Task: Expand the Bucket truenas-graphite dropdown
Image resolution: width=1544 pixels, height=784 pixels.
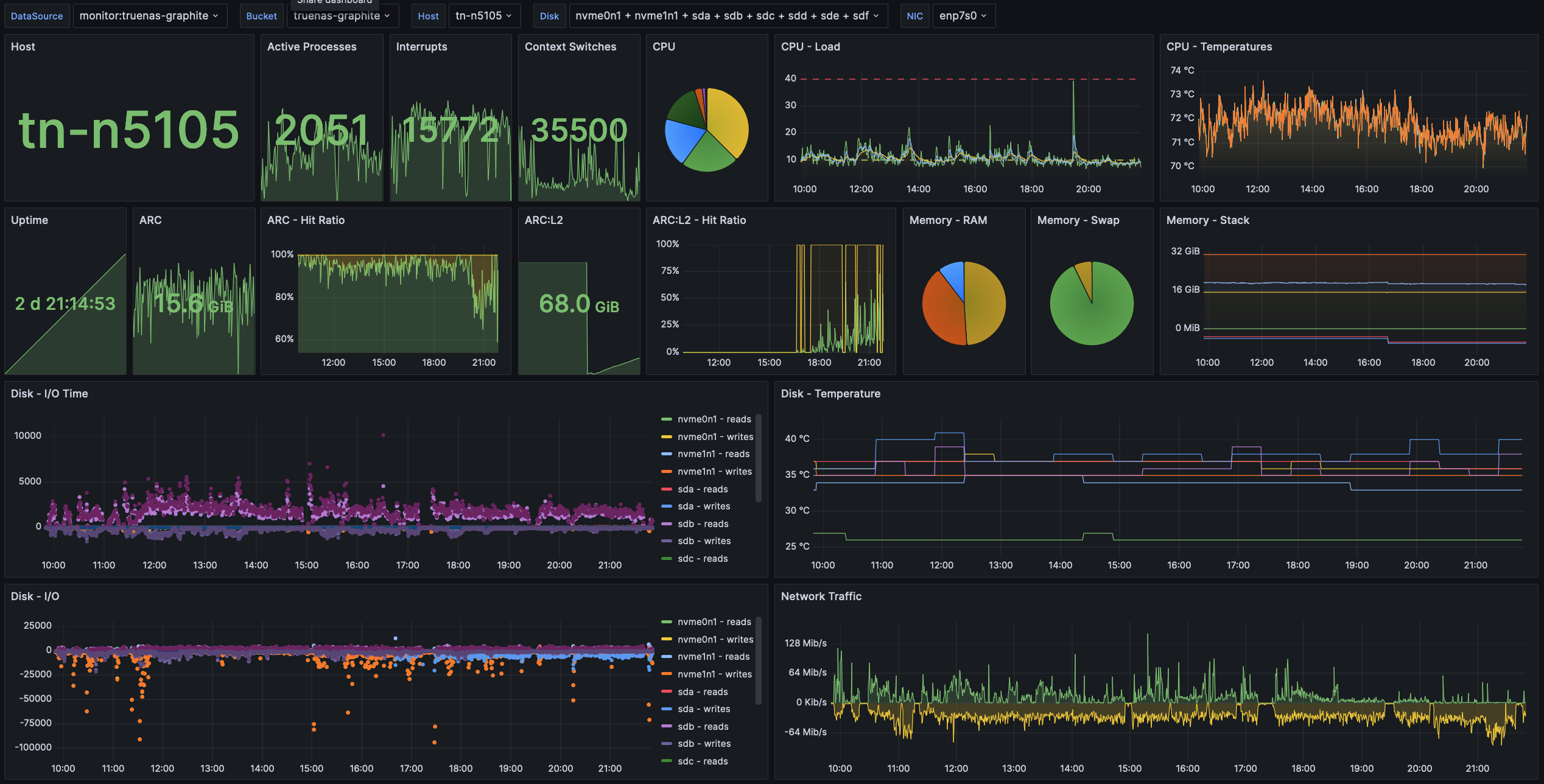Action: click(x=342, y=16)
